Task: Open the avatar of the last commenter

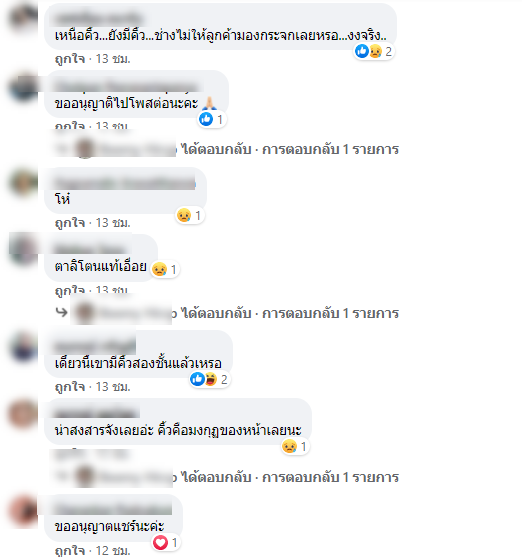Action: click(x=23, y=510)
